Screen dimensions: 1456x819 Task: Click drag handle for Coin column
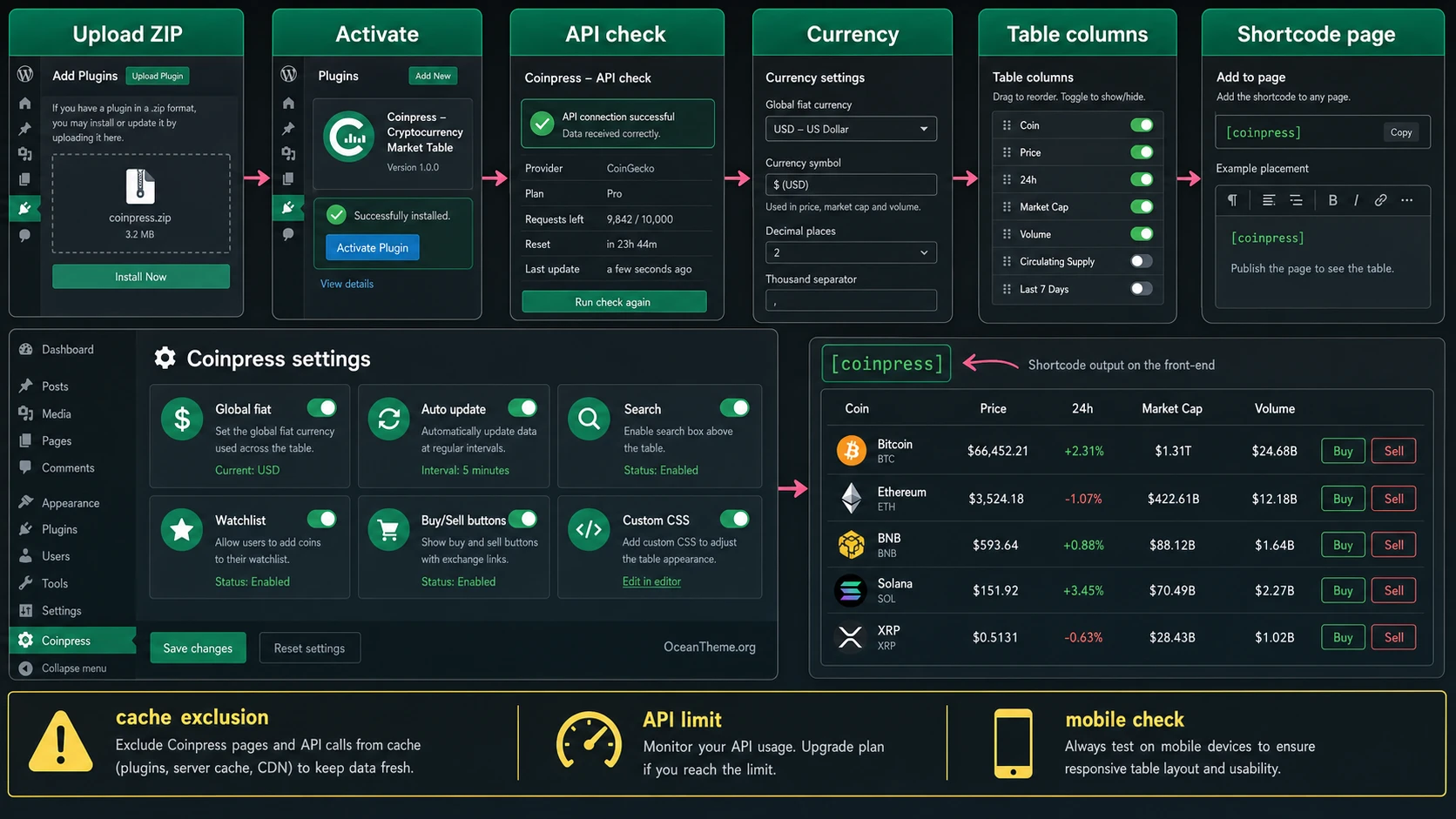pyautogui.click(x=1007, y=125)
